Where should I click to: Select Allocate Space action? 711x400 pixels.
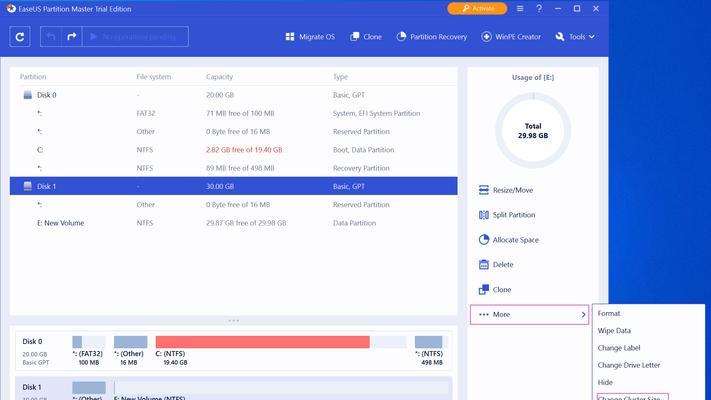click(x=509, y=240)
